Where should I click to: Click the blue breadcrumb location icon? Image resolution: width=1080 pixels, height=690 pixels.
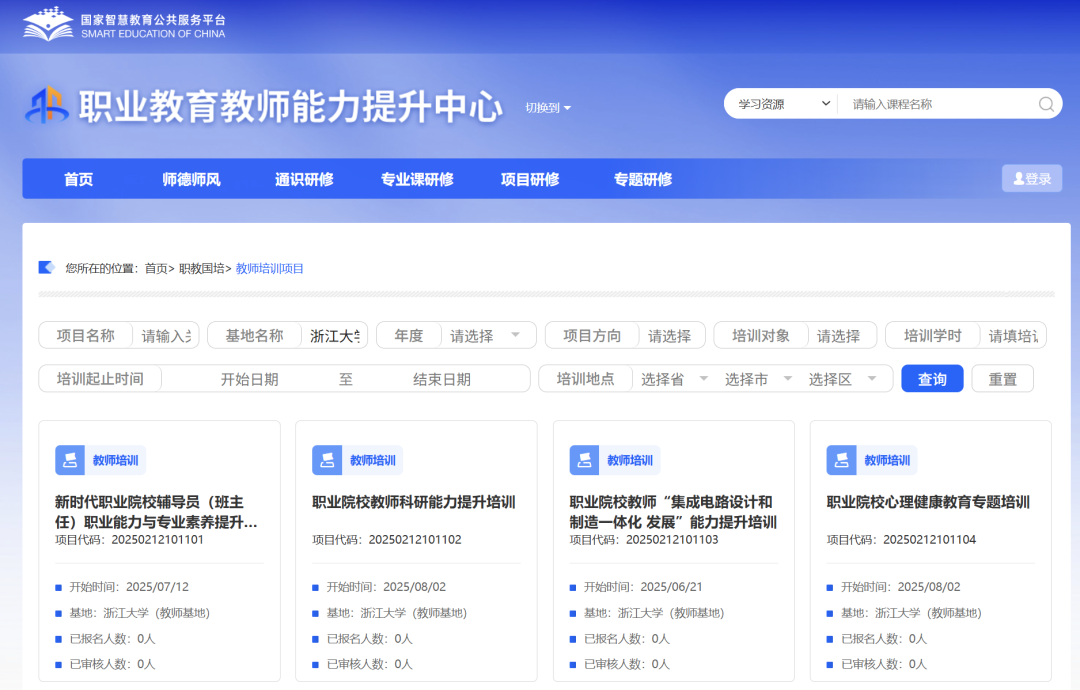click(46, 267)
